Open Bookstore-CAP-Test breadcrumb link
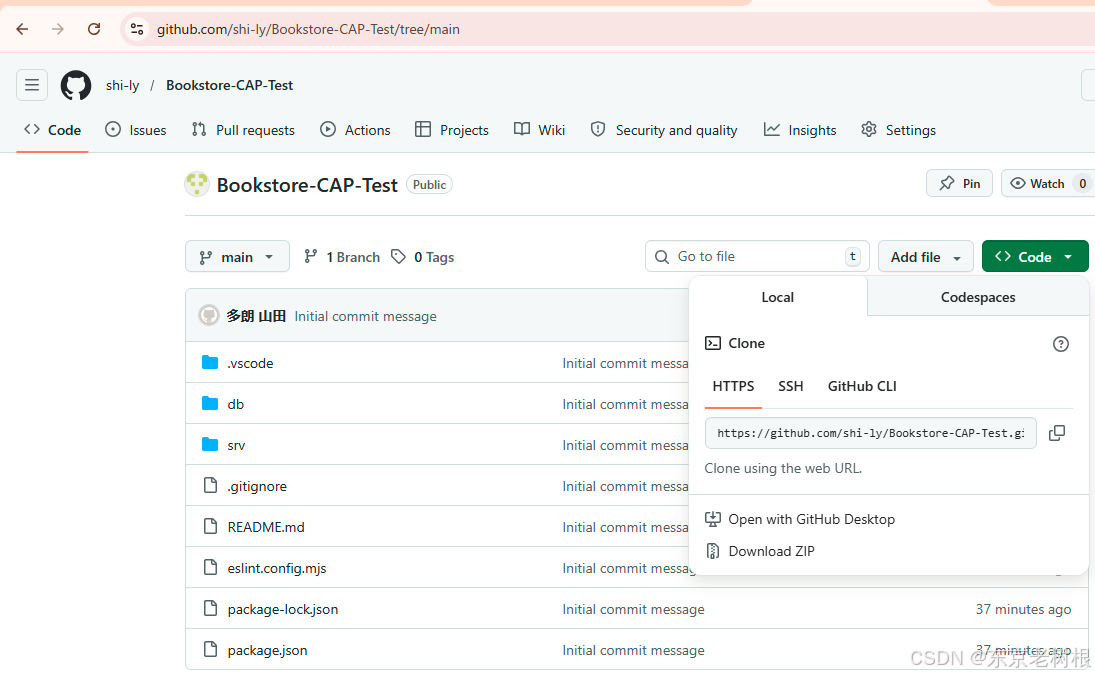Image resolution: width=1095 pixels, height=675 pixels. (229, 85)
